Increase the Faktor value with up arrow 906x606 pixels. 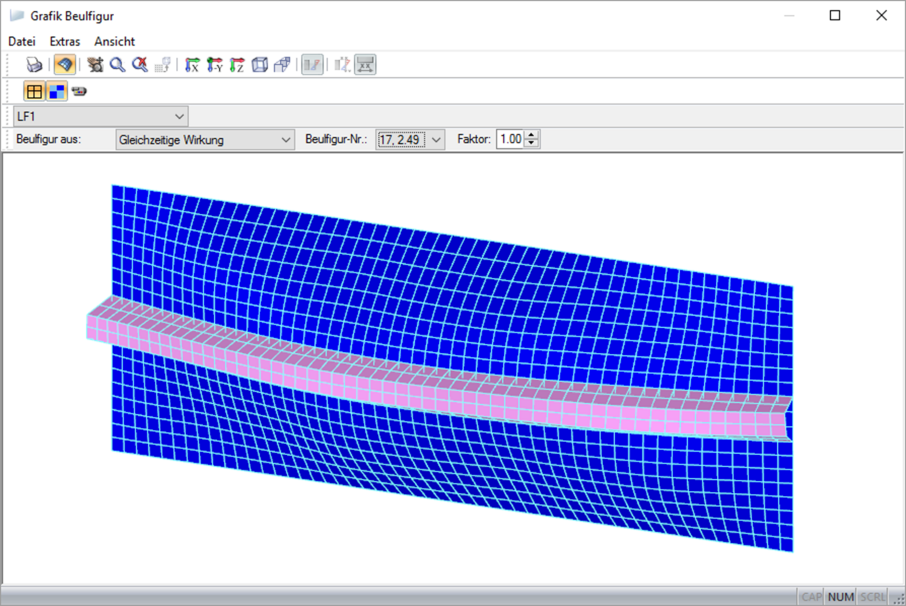pos(532,135)
